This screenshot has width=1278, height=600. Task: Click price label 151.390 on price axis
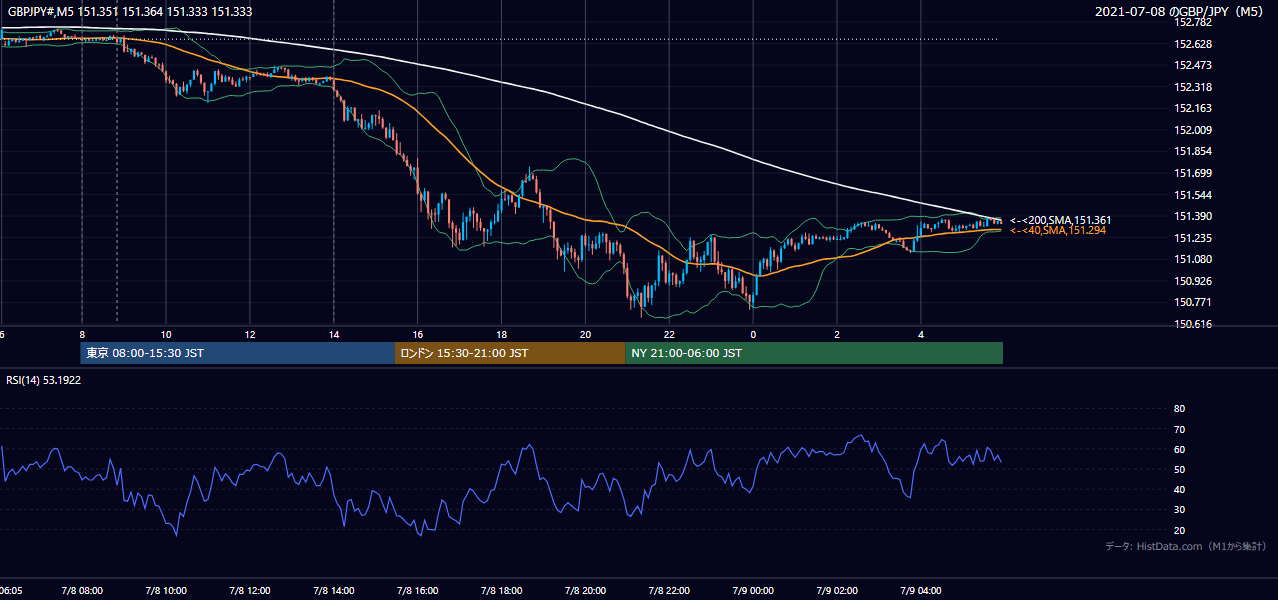[1192, 216]
